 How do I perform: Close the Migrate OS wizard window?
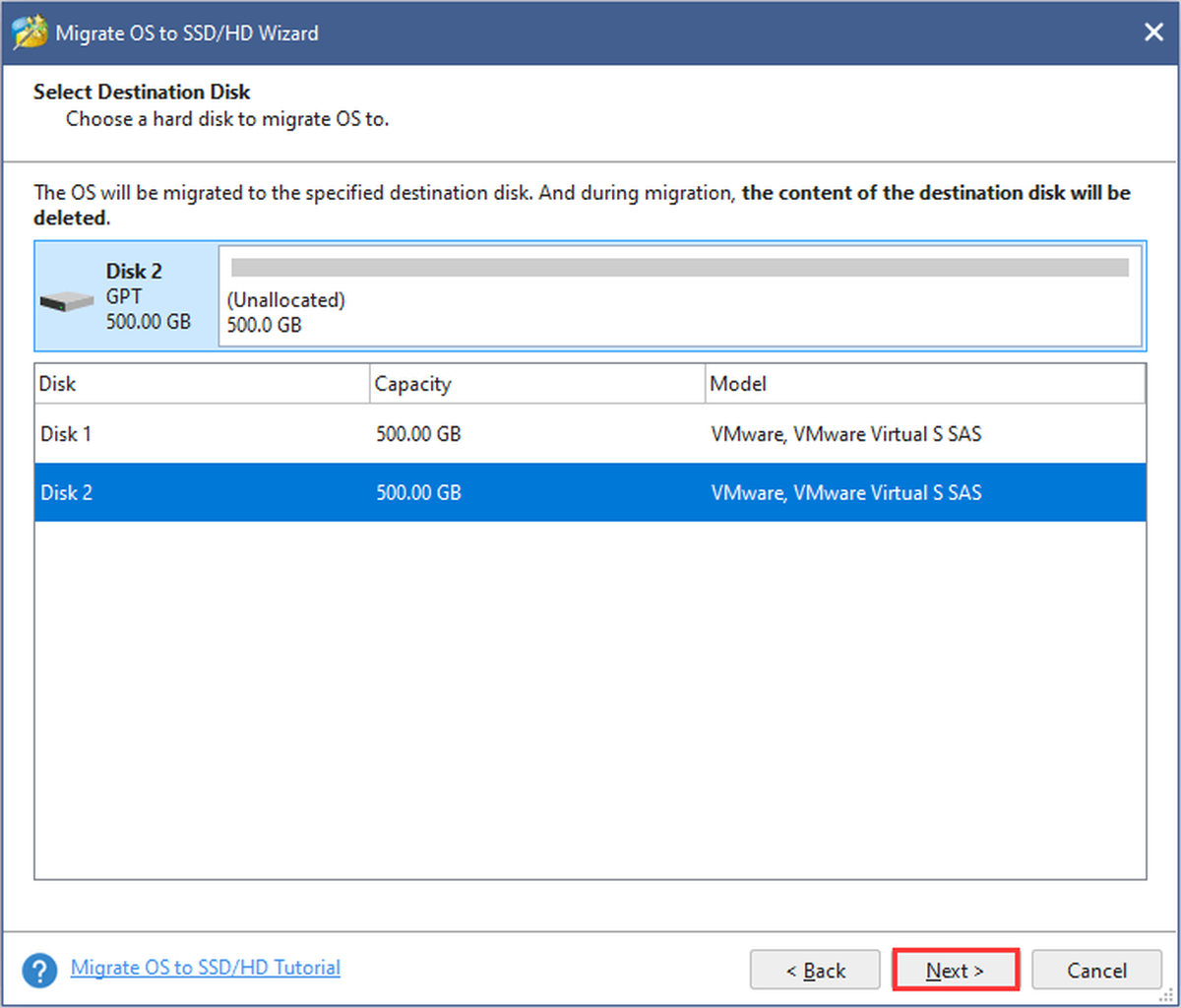(x=1153, y=32)
